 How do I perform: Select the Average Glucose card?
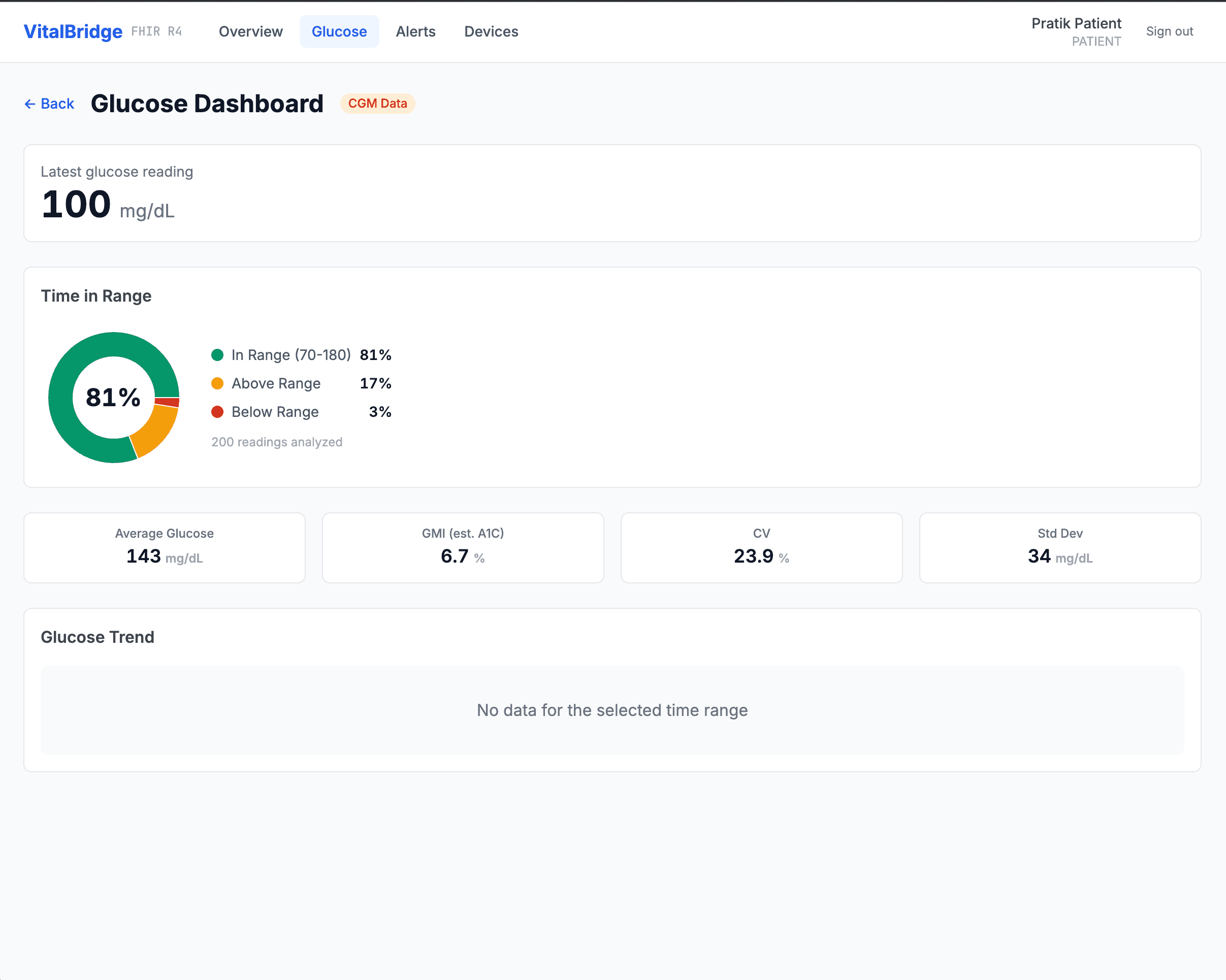[165, 548]
